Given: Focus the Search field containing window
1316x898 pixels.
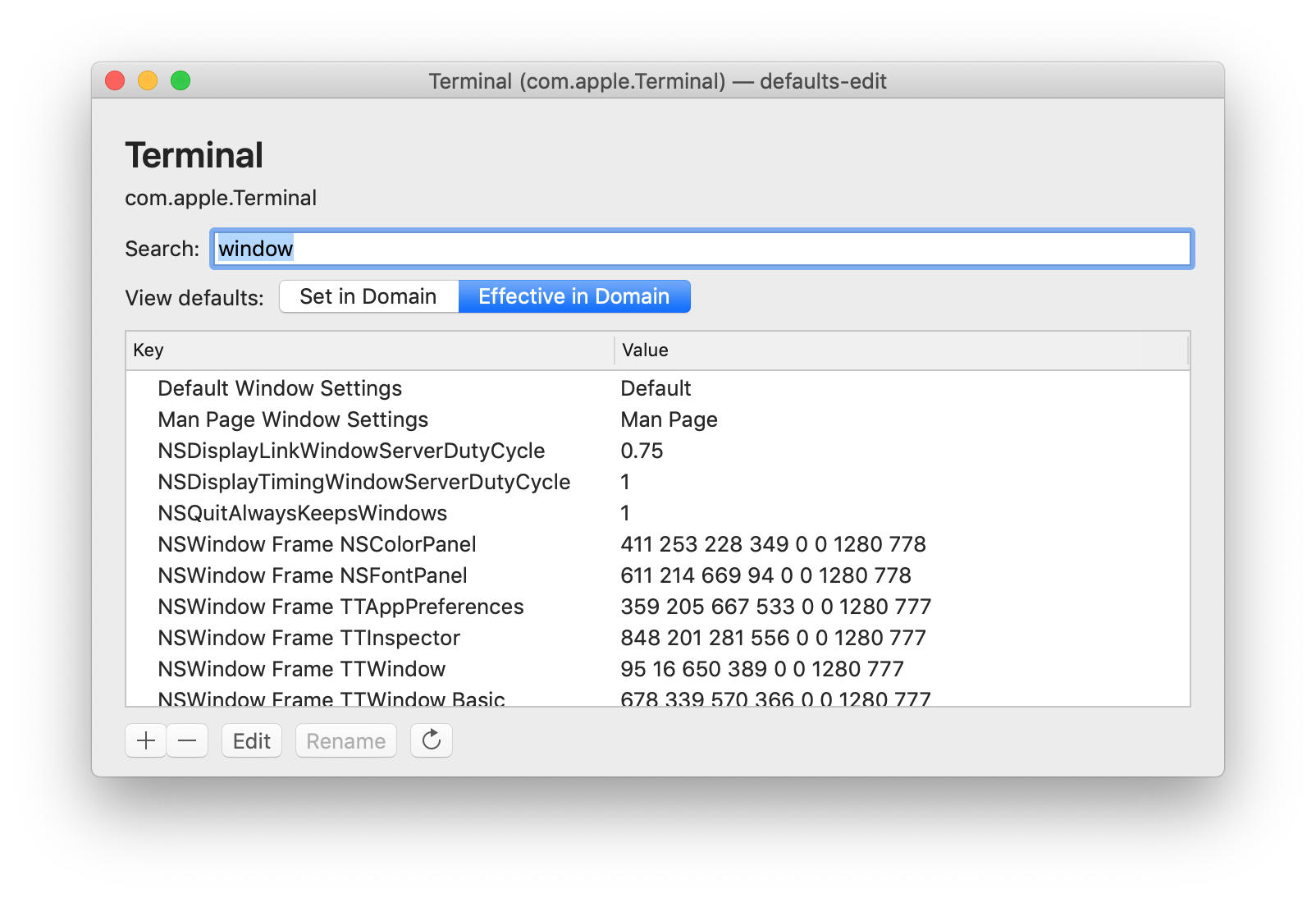Looking at the screenshot, I should click(702, 249).
